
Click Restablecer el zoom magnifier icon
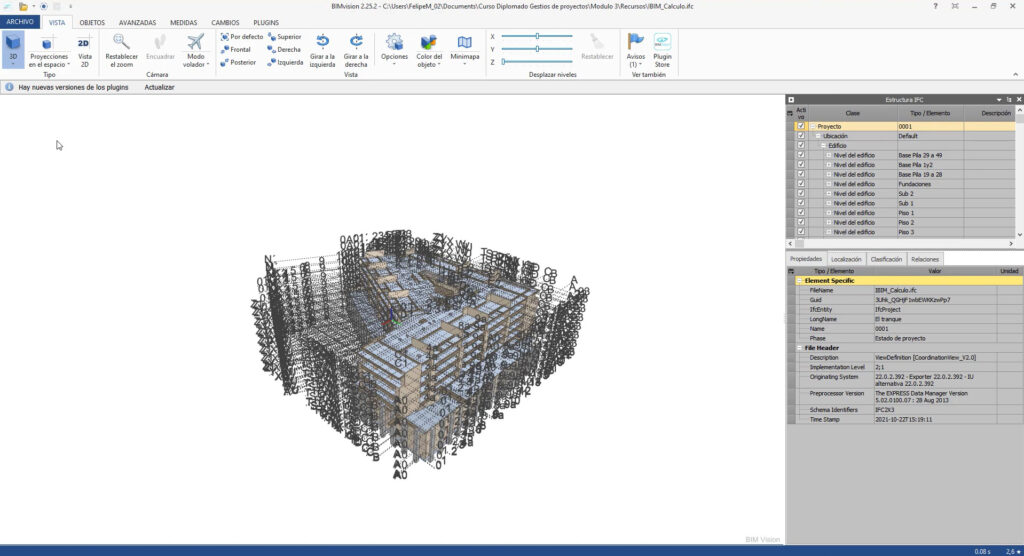[x=121, y=43]
